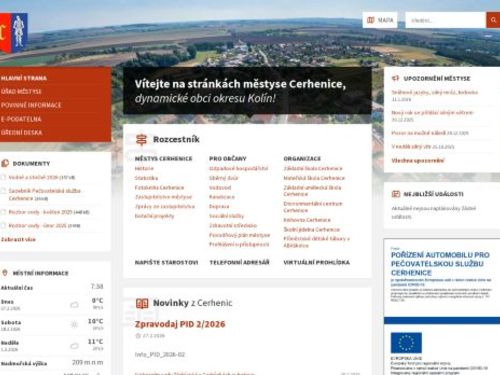This screenshot has height=375, width=500.
Task: Click the Dokumenty section icon
Action: (5, 163)
